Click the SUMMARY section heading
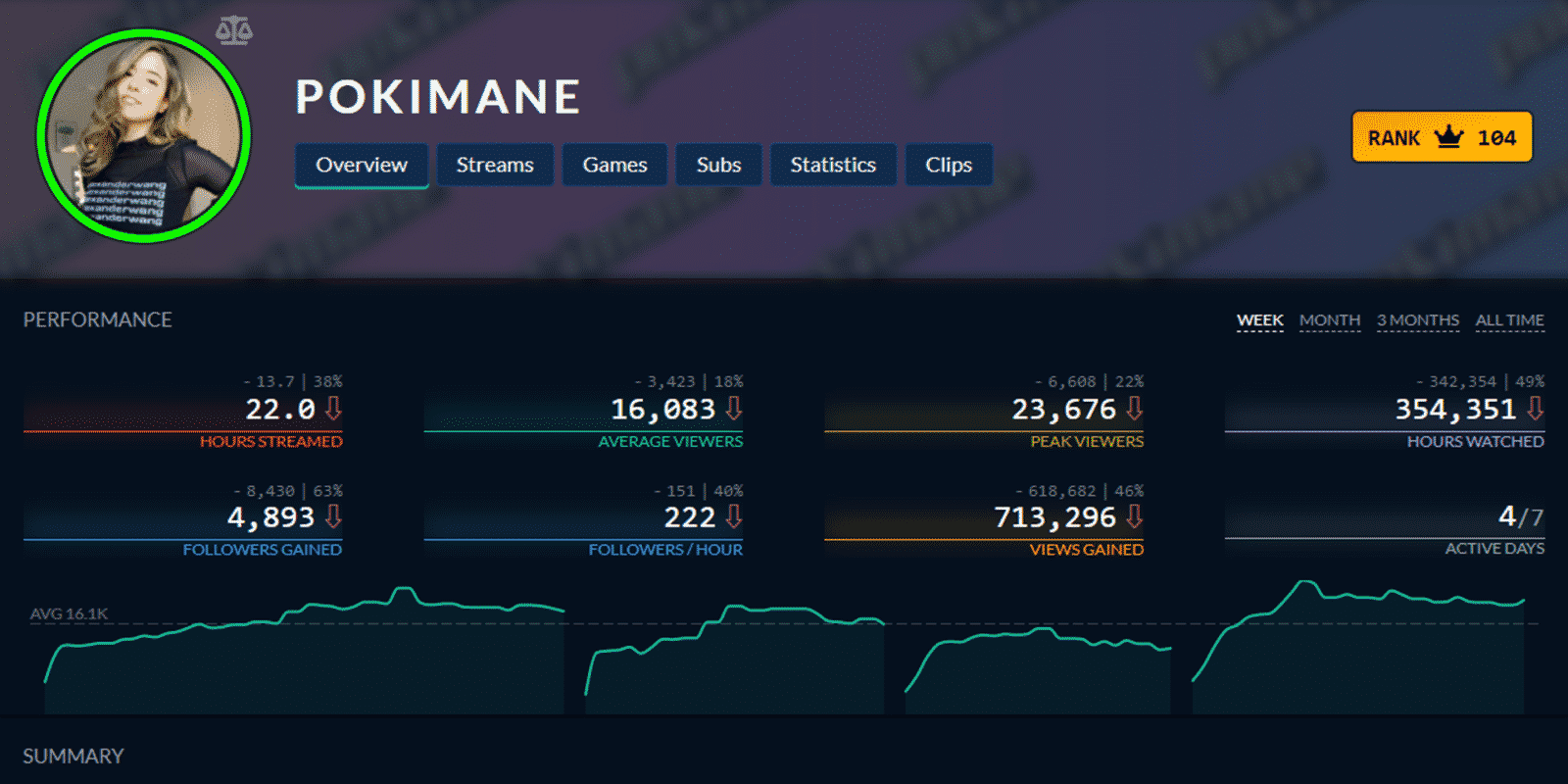 (73, 756)
